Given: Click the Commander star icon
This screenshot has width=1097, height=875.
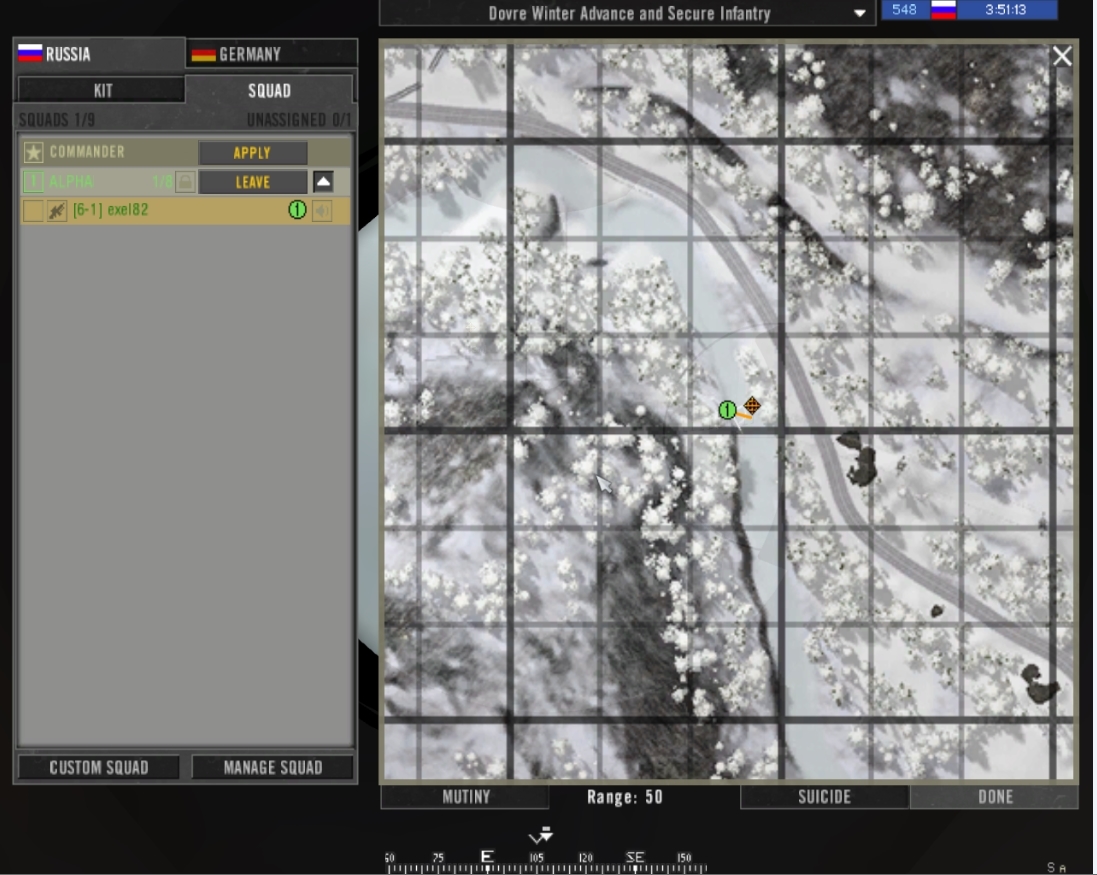Looking at the screenshot, I should (x=33, y=152).
